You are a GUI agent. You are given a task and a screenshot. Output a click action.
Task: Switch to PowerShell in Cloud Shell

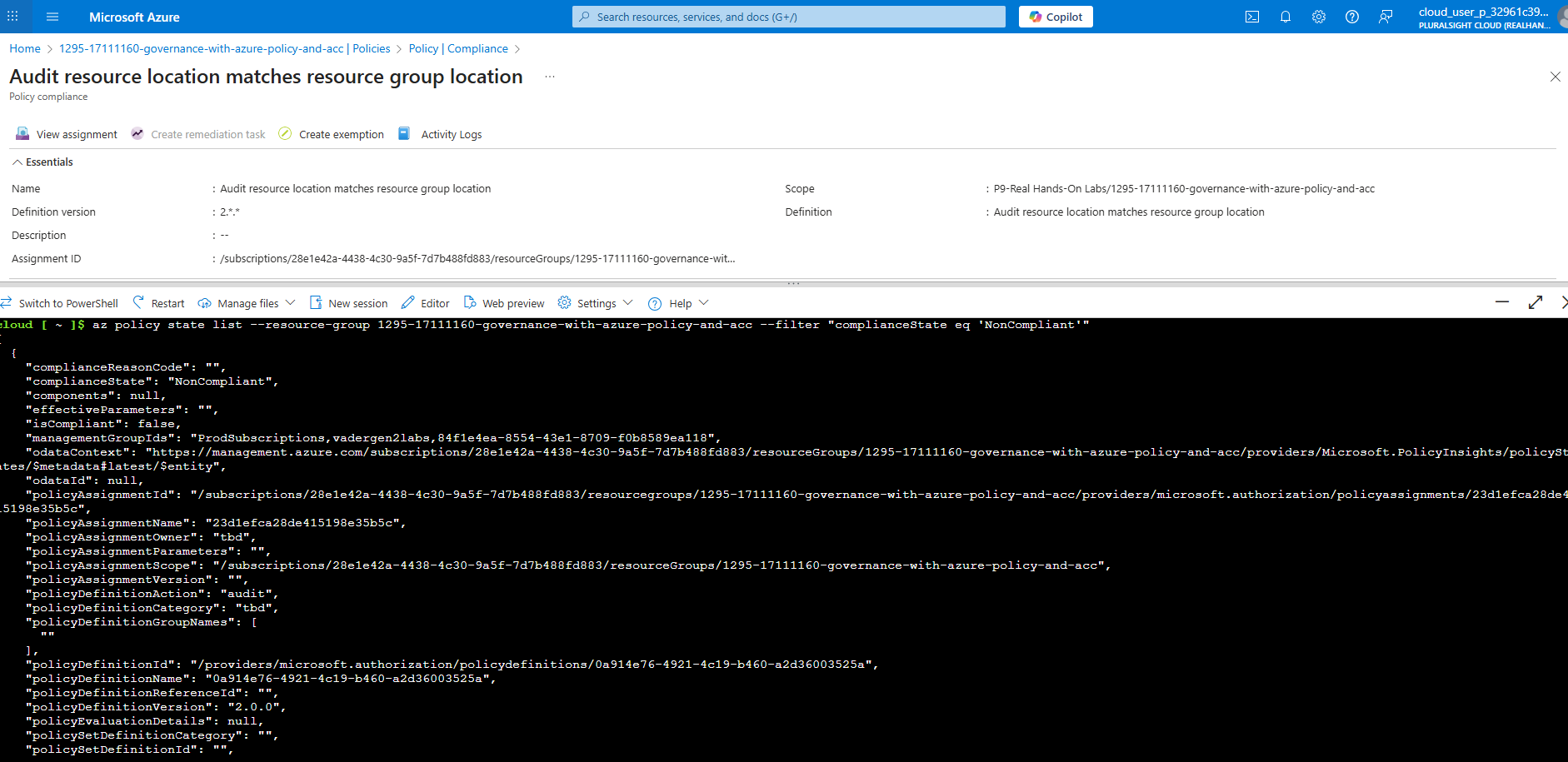coord(60,302)
